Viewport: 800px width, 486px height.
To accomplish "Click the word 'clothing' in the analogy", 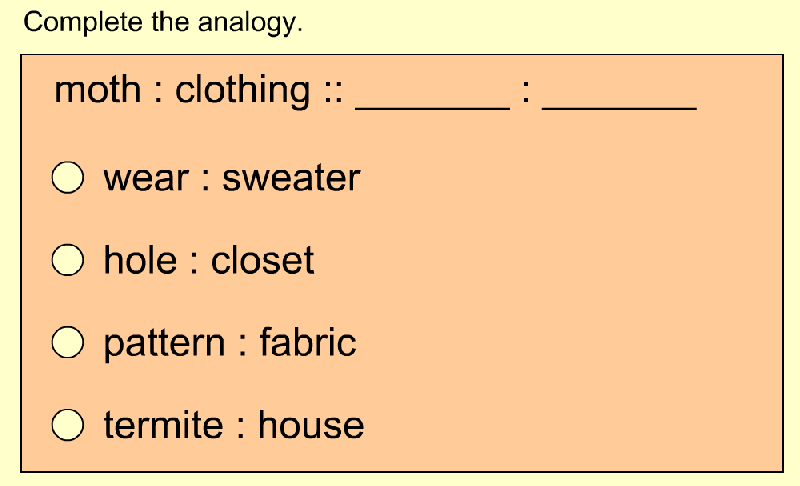I will click(242, 91).
